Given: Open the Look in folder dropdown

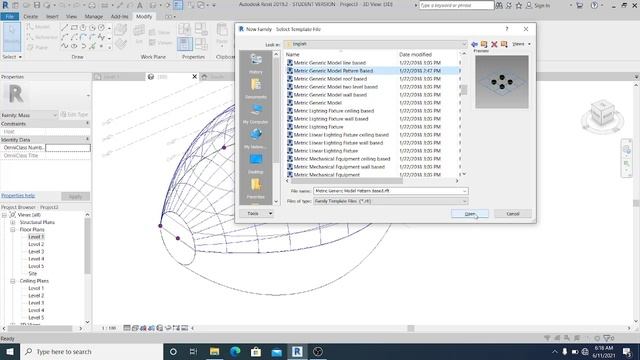Looking at the screenshot, I should click(464, 44).
